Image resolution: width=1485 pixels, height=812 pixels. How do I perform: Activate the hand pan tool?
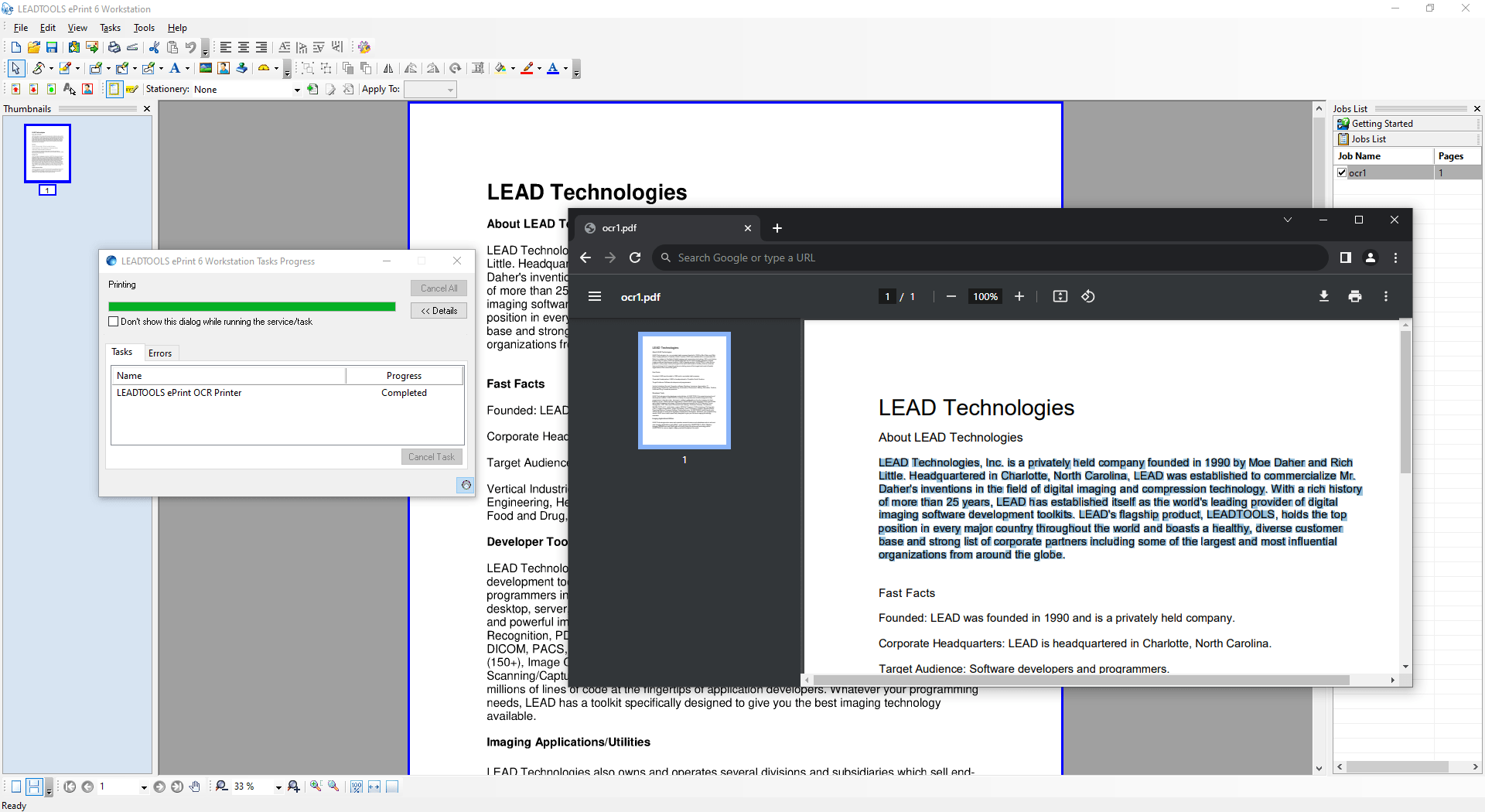pos(196,786)
